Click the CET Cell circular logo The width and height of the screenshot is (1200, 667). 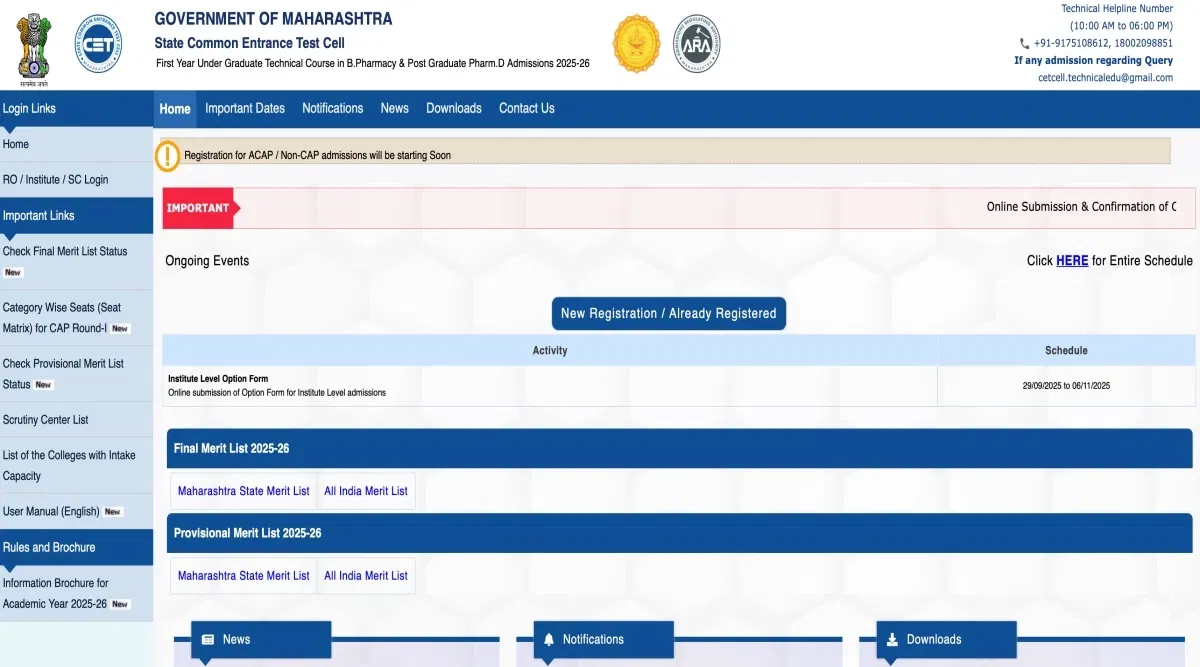pyautogui.click(x=99, y=44)
